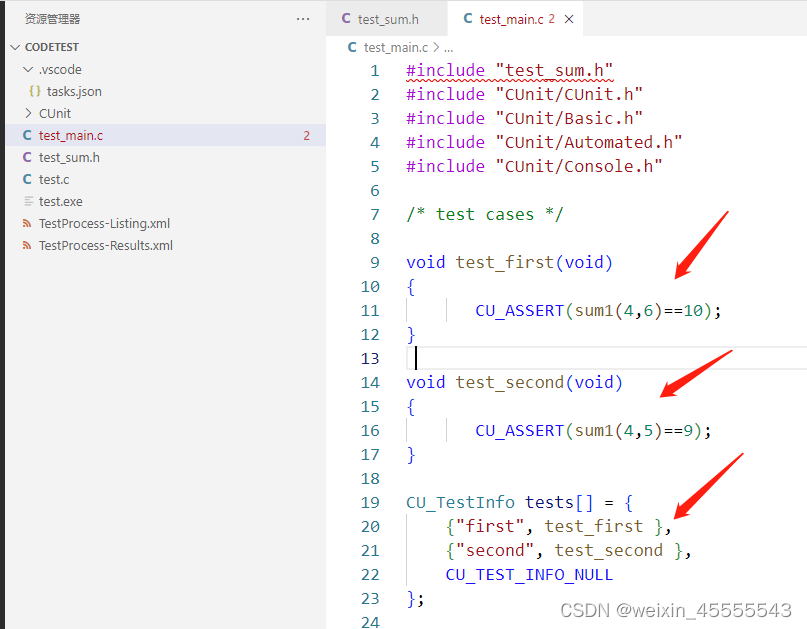Open test.c in the file tree

click(x=54, y=180)
